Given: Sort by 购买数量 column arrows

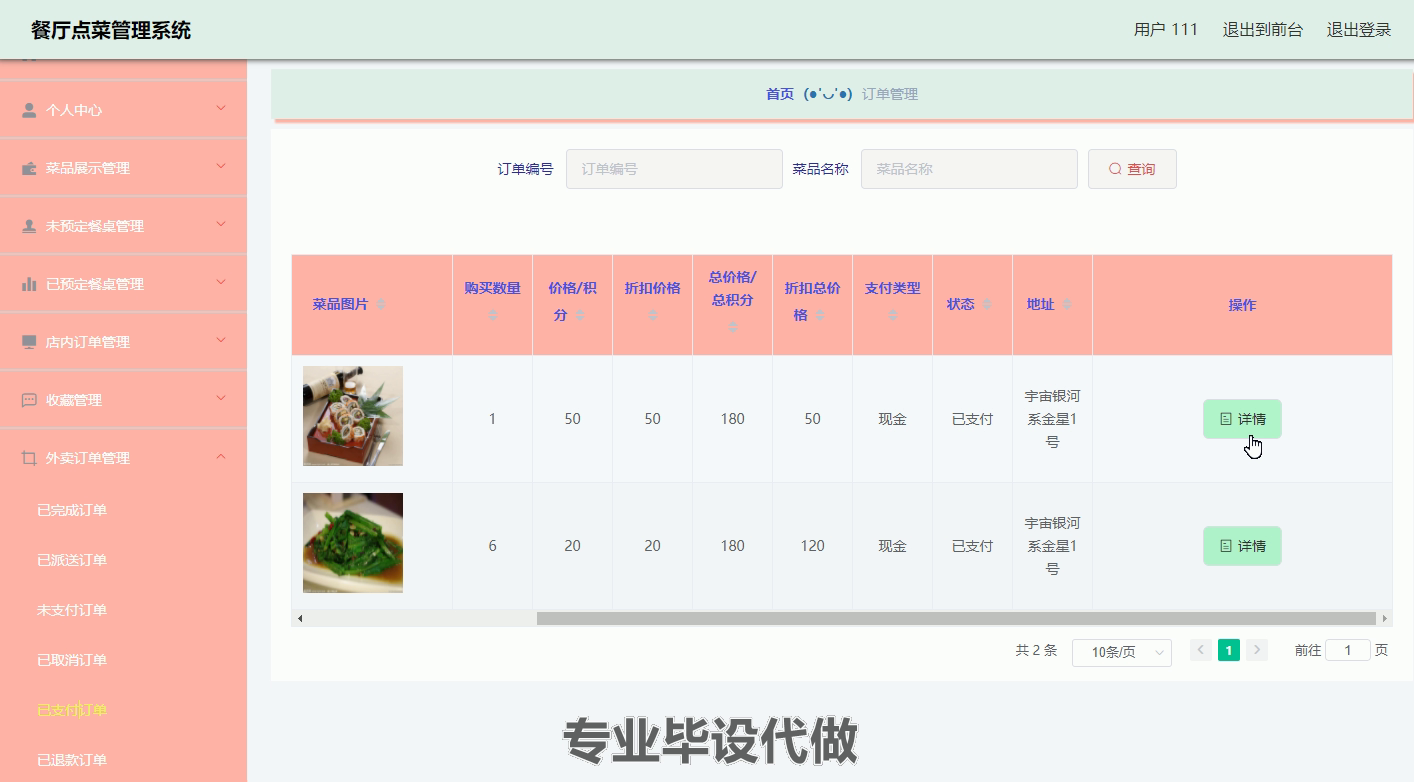Looking at the screenshot, I should click(x=492, y=315).
